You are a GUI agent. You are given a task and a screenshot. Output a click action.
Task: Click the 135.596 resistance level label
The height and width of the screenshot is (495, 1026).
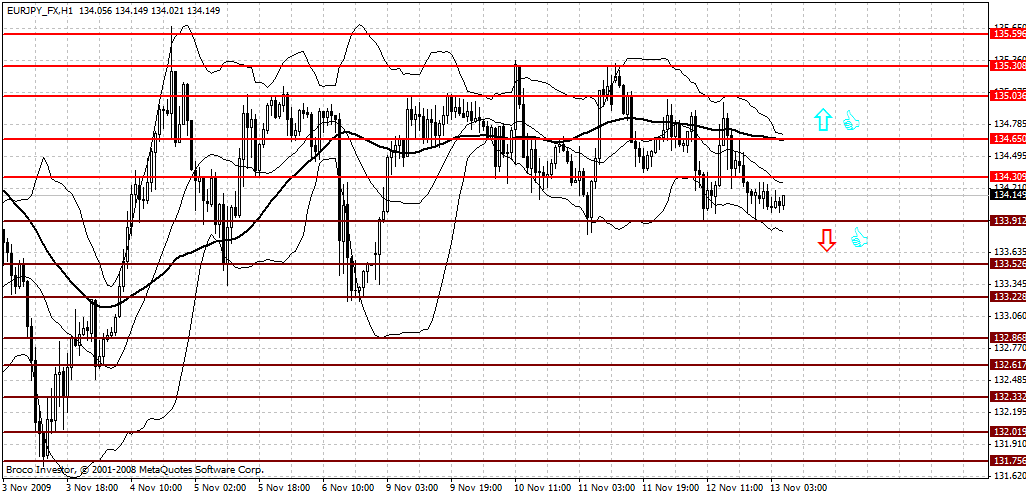[x=1009, y=33]
